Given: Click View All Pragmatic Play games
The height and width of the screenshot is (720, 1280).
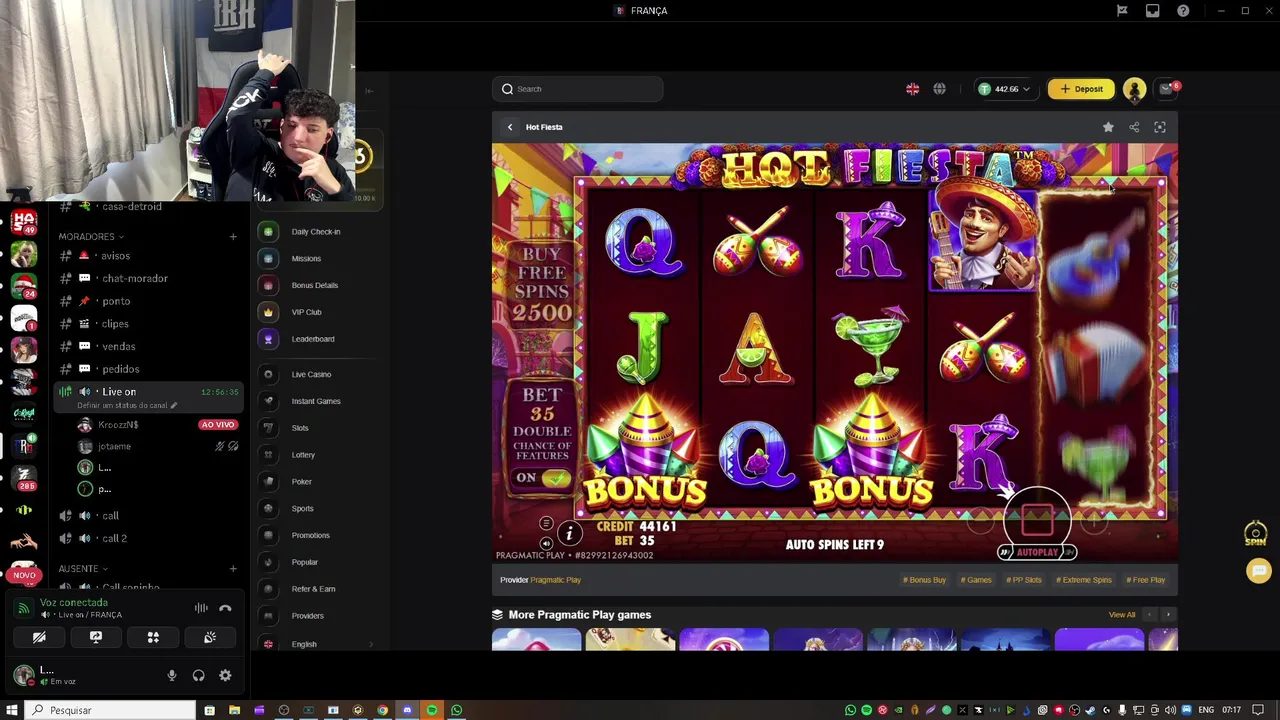Looking at the screenshot, I should 1122,615.
